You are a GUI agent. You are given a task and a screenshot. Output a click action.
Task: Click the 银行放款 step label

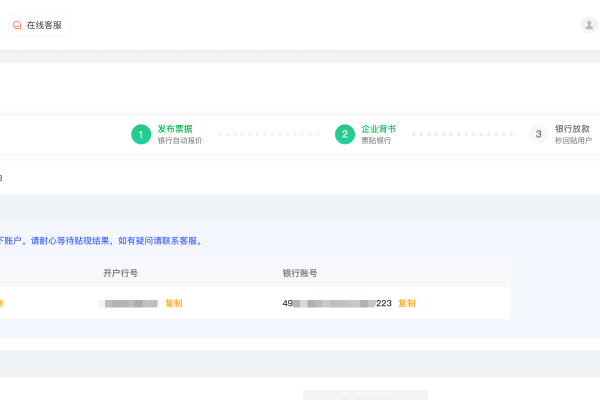pos(572,129)
